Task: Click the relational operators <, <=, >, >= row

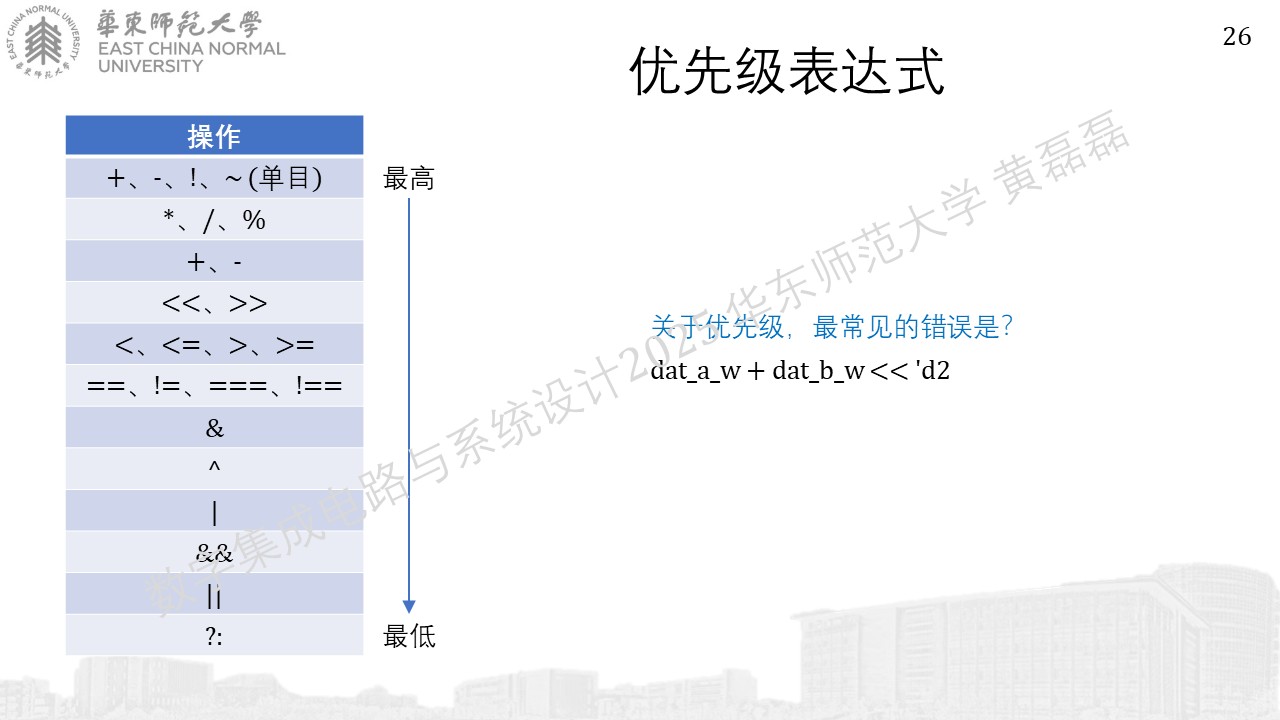Action: [214, 344]
